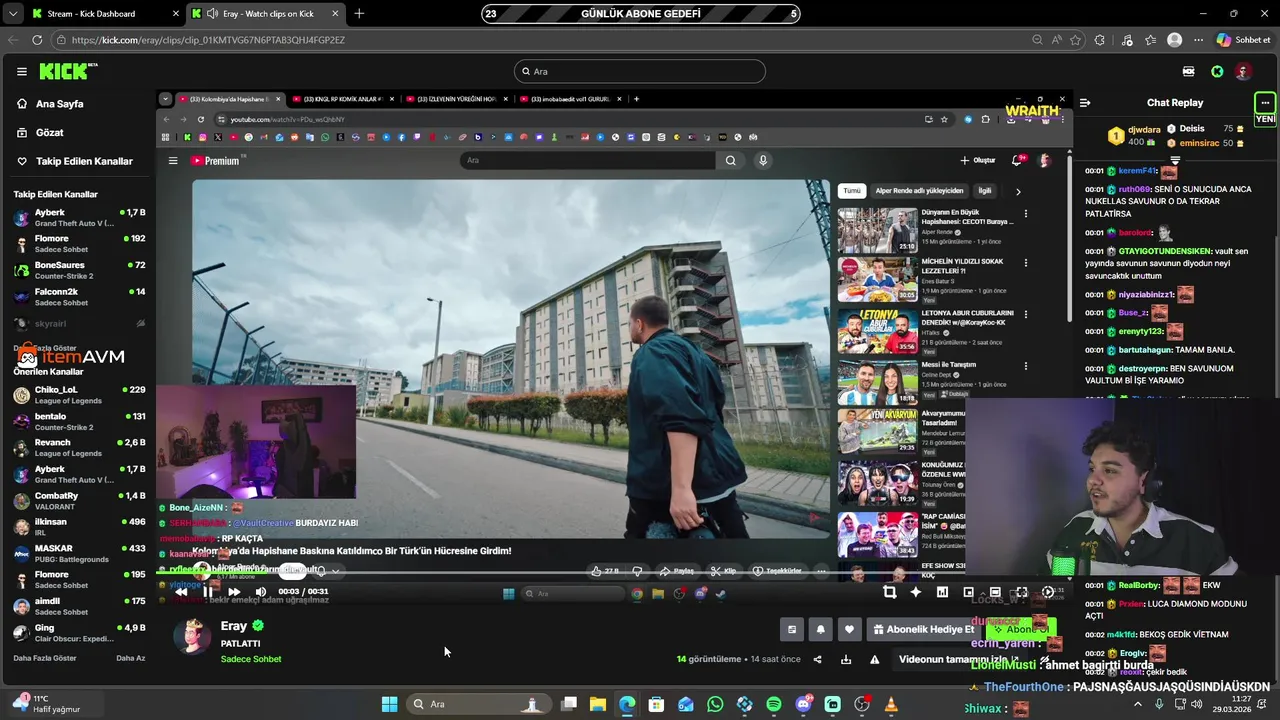Viewport: 1280px width, 720px height.
Task: Open the Ayberk channel under Takip Edilen Kanallar
Action: tap(79, 218)
